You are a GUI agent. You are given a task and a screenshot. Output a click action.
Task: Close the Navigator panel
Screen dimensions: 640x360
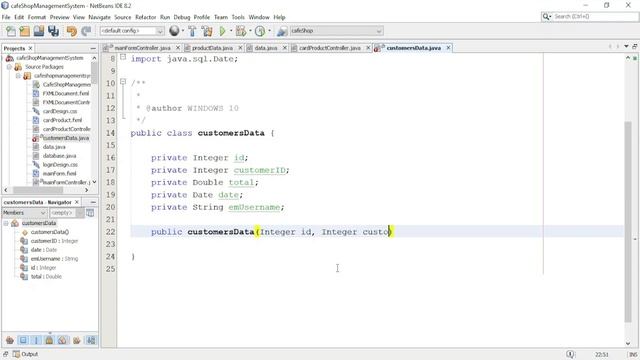[77, 202]
